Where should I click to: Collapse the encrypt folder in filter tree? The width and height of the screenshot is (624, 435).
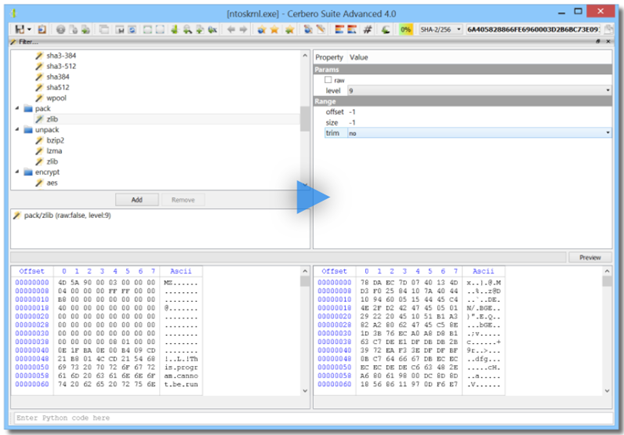pyautogui.click(x=17, y=172)
